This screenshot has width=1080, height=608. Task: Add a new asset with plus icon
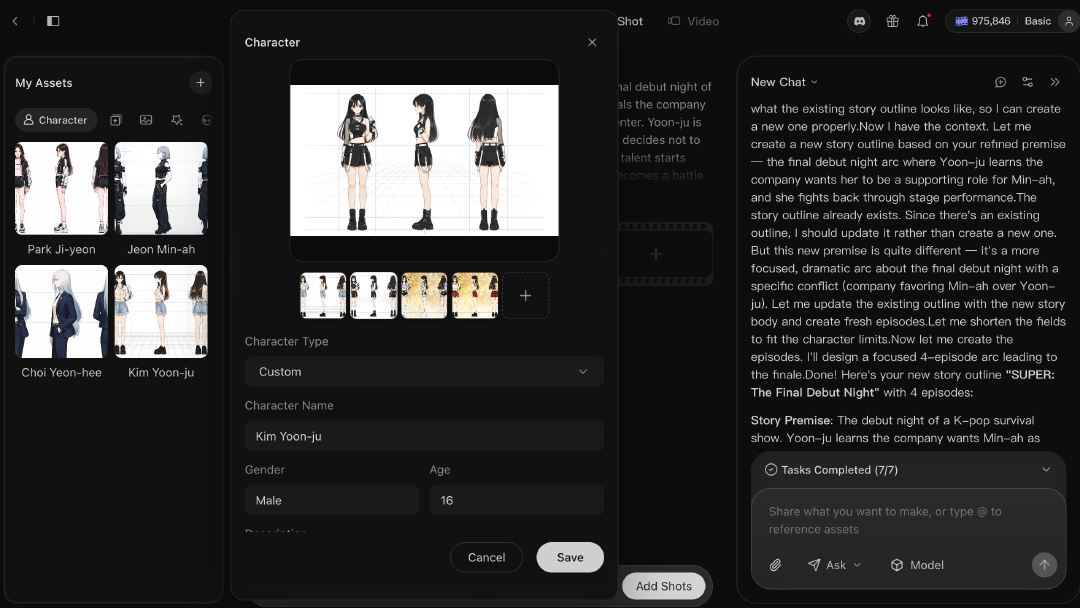pyautogui.click(x=200, y=83)
